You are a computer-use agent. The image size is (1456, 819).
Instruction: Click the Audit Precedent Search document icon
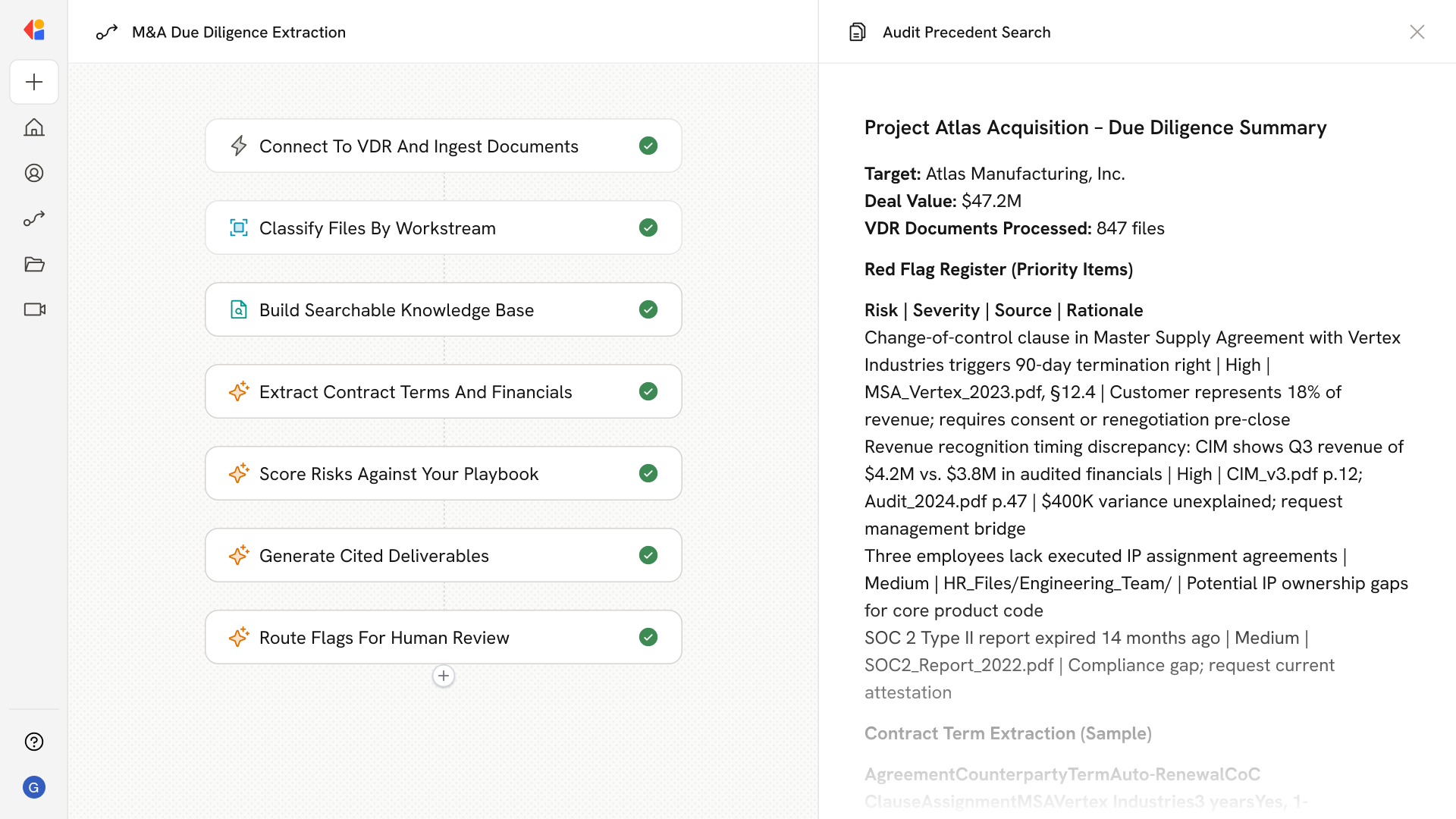857,32
